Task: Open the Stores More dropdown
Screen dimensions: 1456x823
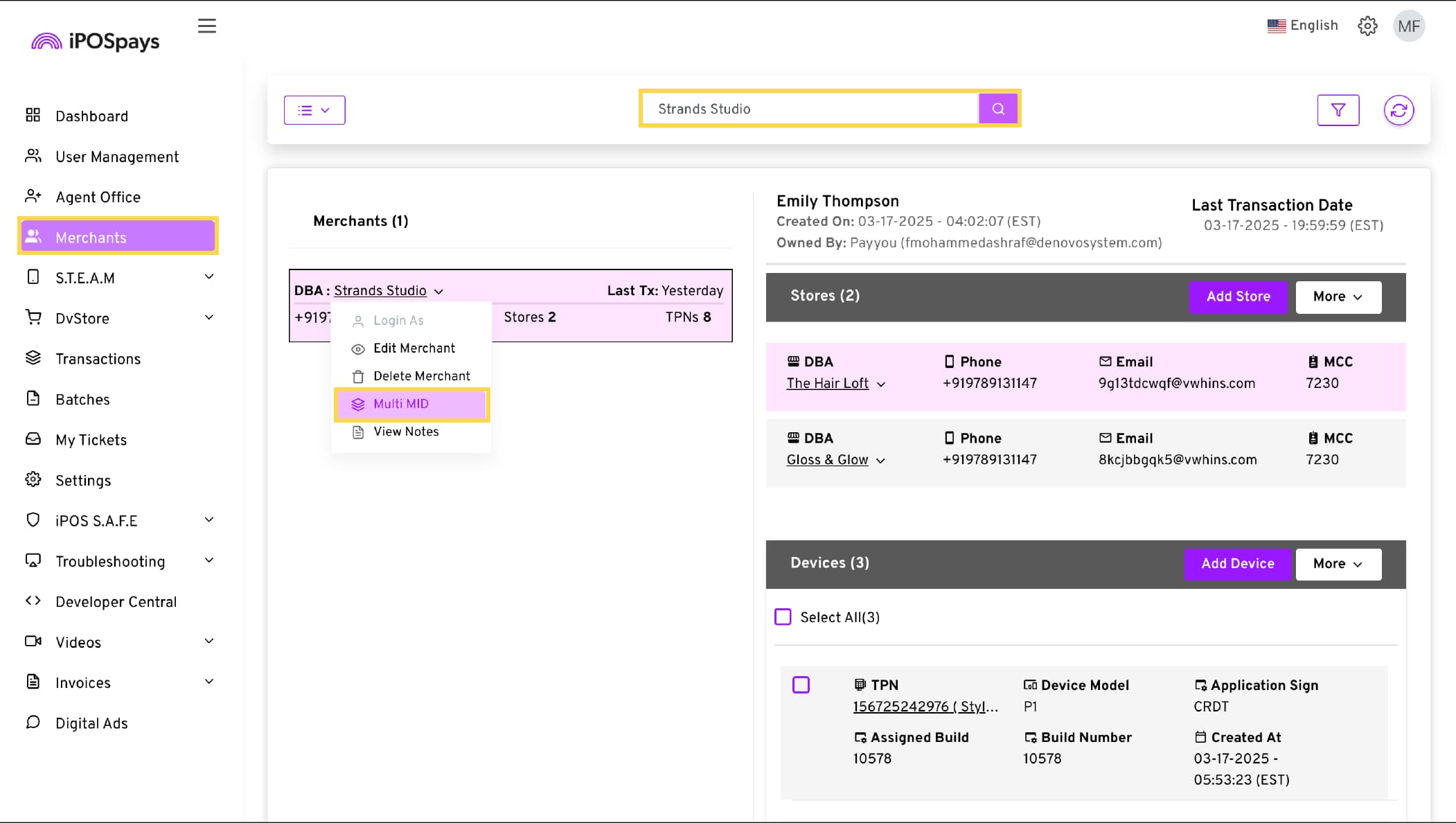Action: [1338, 297]
